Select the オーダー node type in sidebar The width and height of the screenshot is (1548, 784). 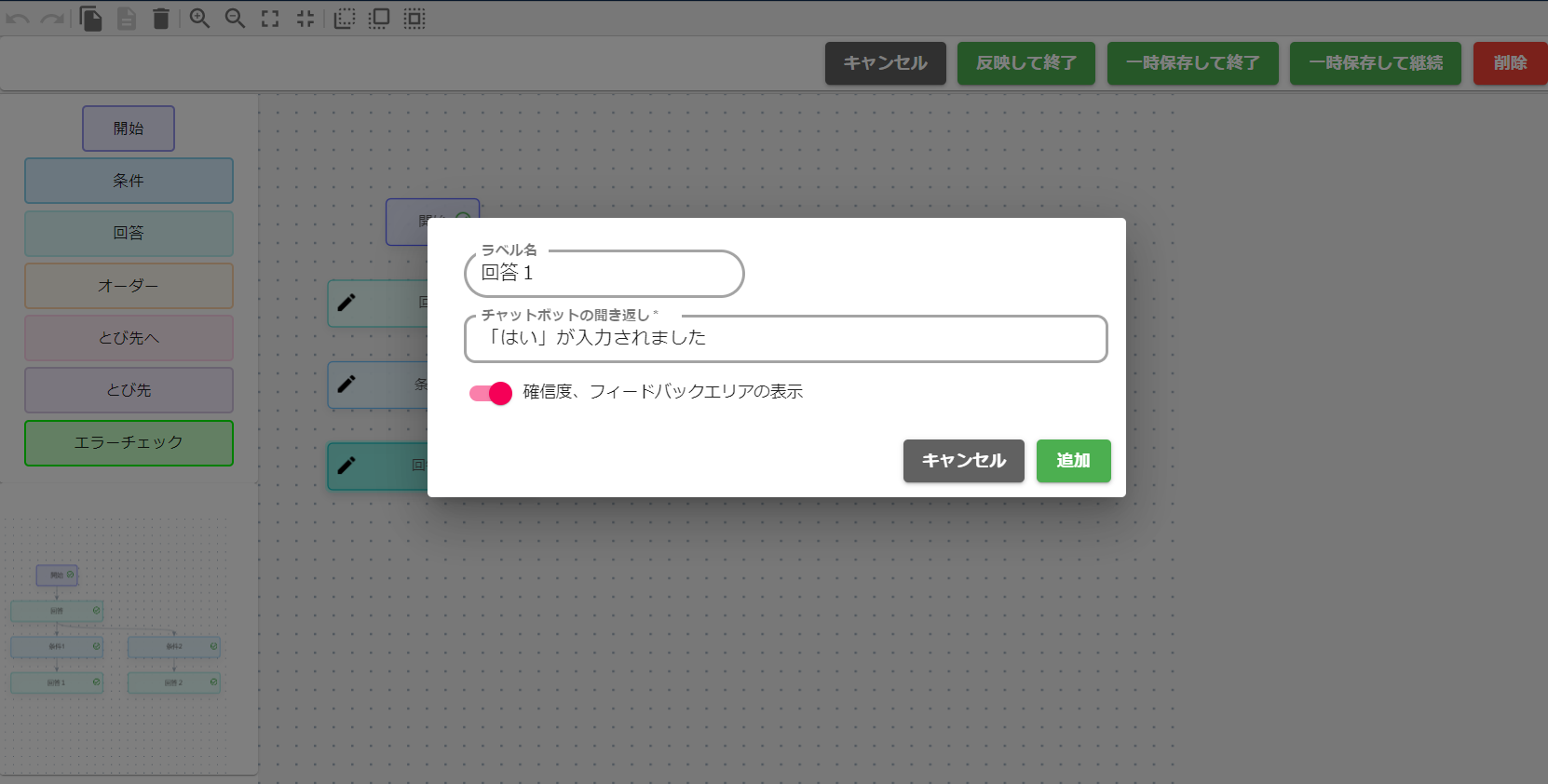tap(129, 286)
